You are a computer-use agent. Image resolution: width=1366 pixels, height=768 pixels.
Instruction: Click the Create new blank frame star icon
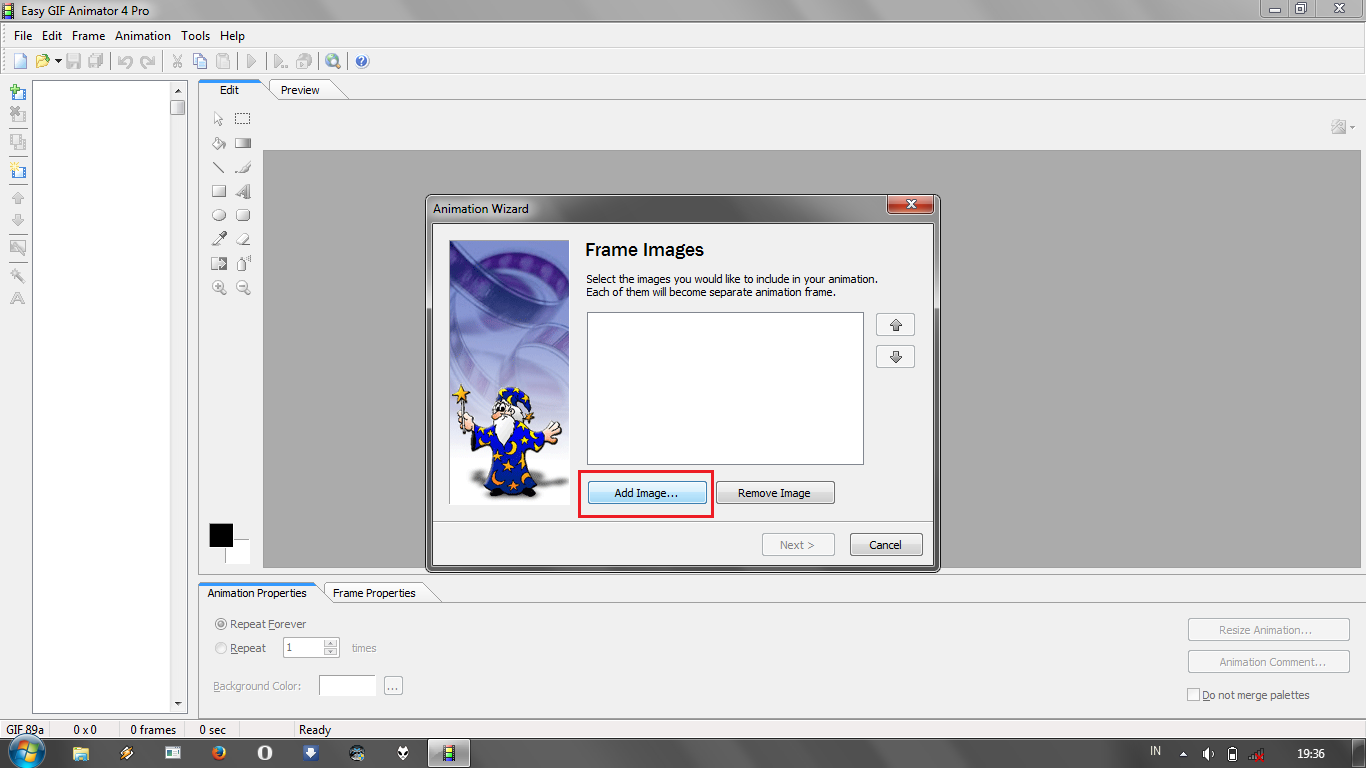(x=17, y=170)
